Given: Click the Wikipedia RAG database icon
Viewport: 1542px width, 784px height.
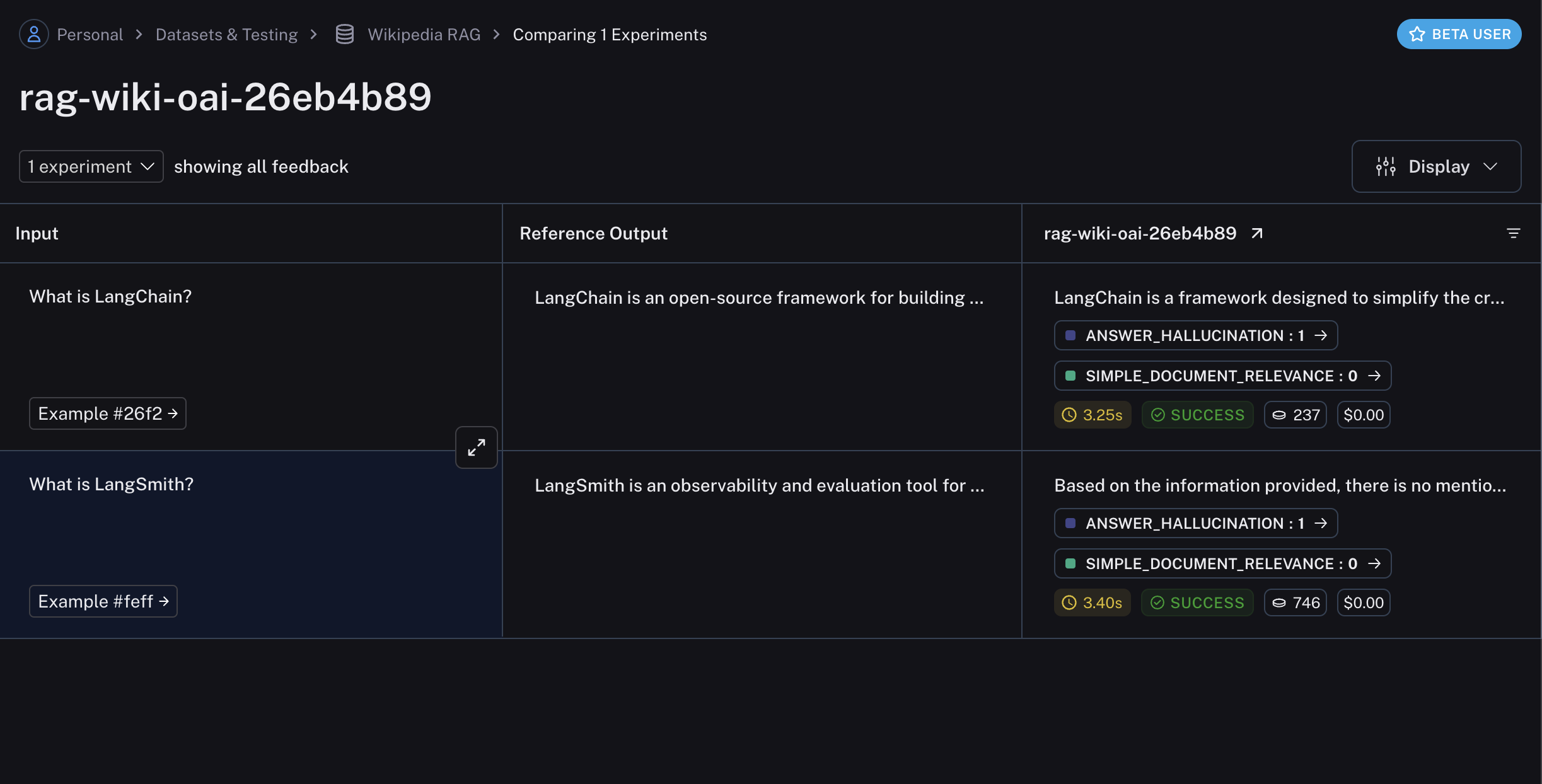Looking at the screenshot, I should coord(345,34).
